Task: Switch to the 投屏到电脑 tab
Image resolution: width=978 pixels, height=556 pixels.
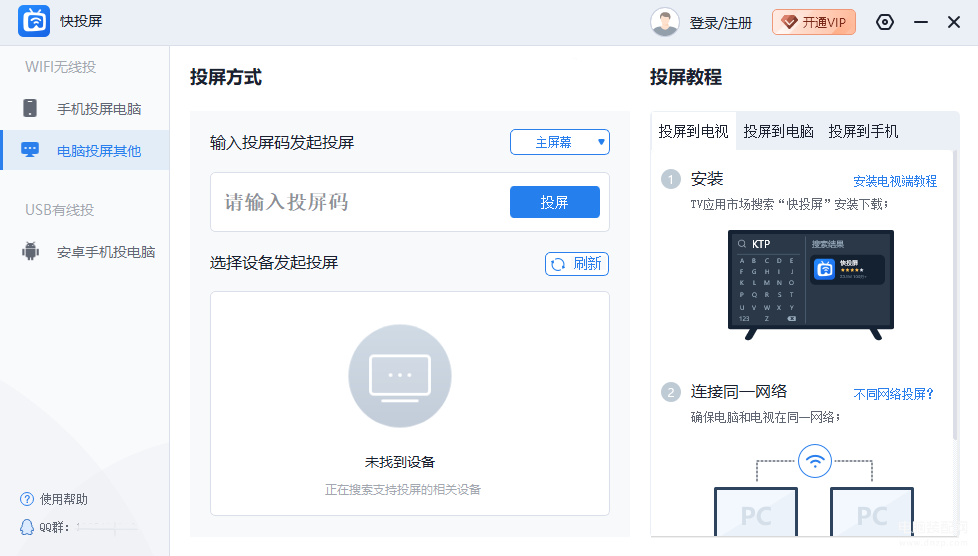Action: (778, 131)
